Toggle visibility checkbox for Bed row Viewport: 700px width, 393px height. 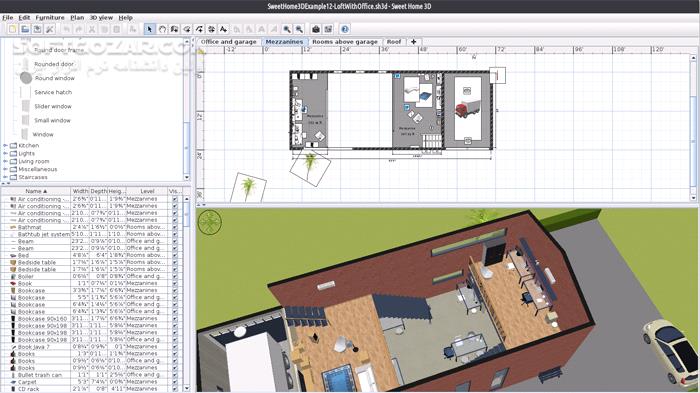pyautogui.click(x=175, y=255)
